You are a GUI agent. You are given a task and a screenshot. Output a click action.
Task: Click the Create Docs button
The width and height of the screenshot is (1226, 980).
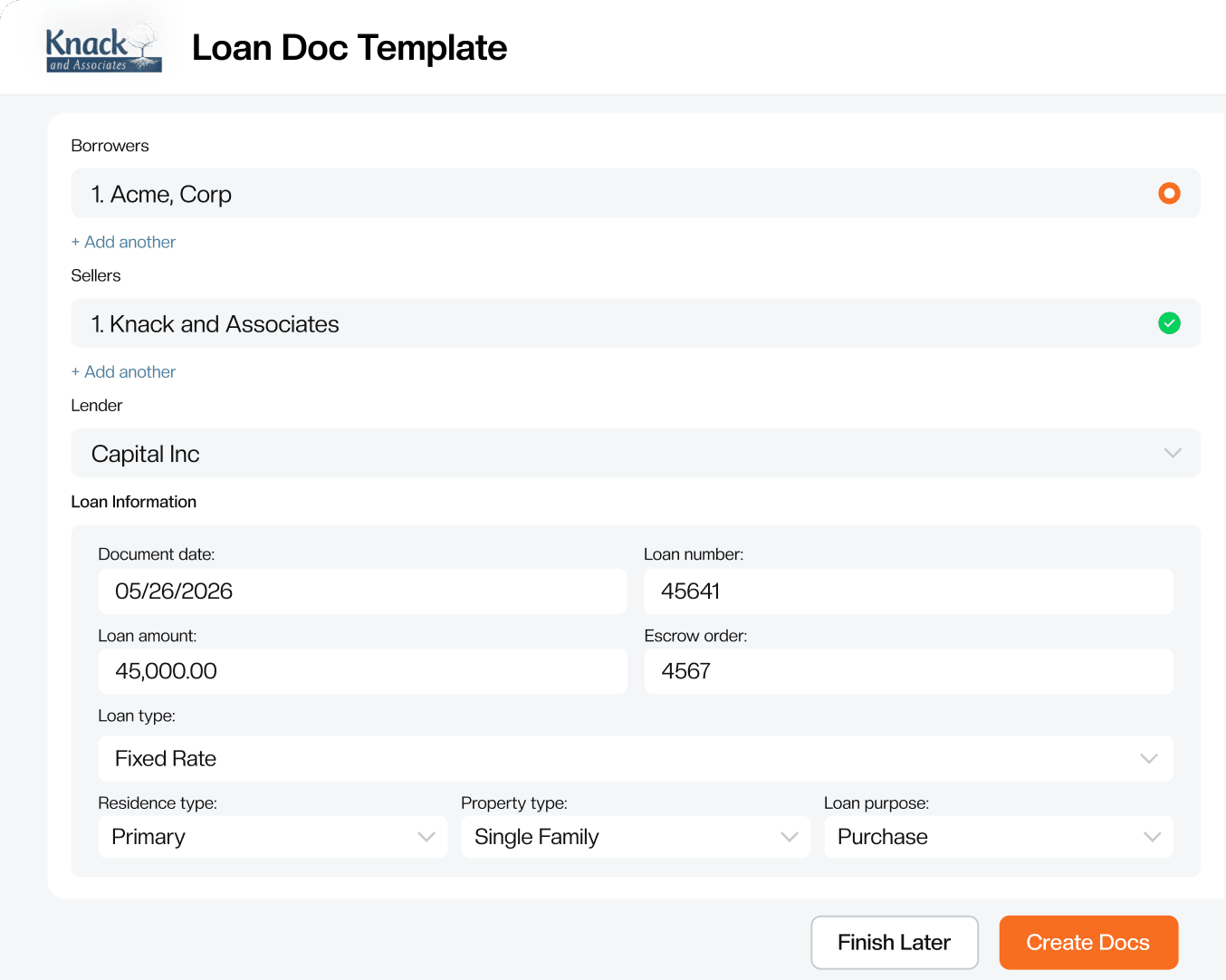pyautogui.click(x=1088, y=943)
